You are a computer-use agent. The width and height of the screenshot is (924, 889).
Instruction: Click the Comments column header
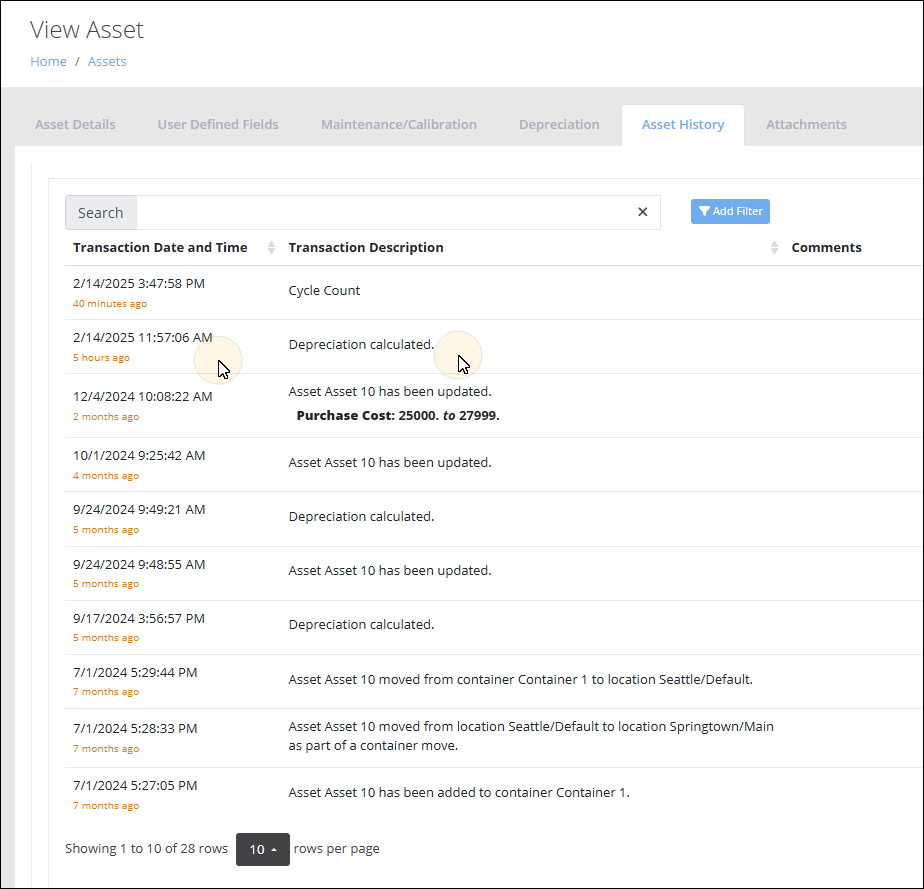click(x=826, y=247)
